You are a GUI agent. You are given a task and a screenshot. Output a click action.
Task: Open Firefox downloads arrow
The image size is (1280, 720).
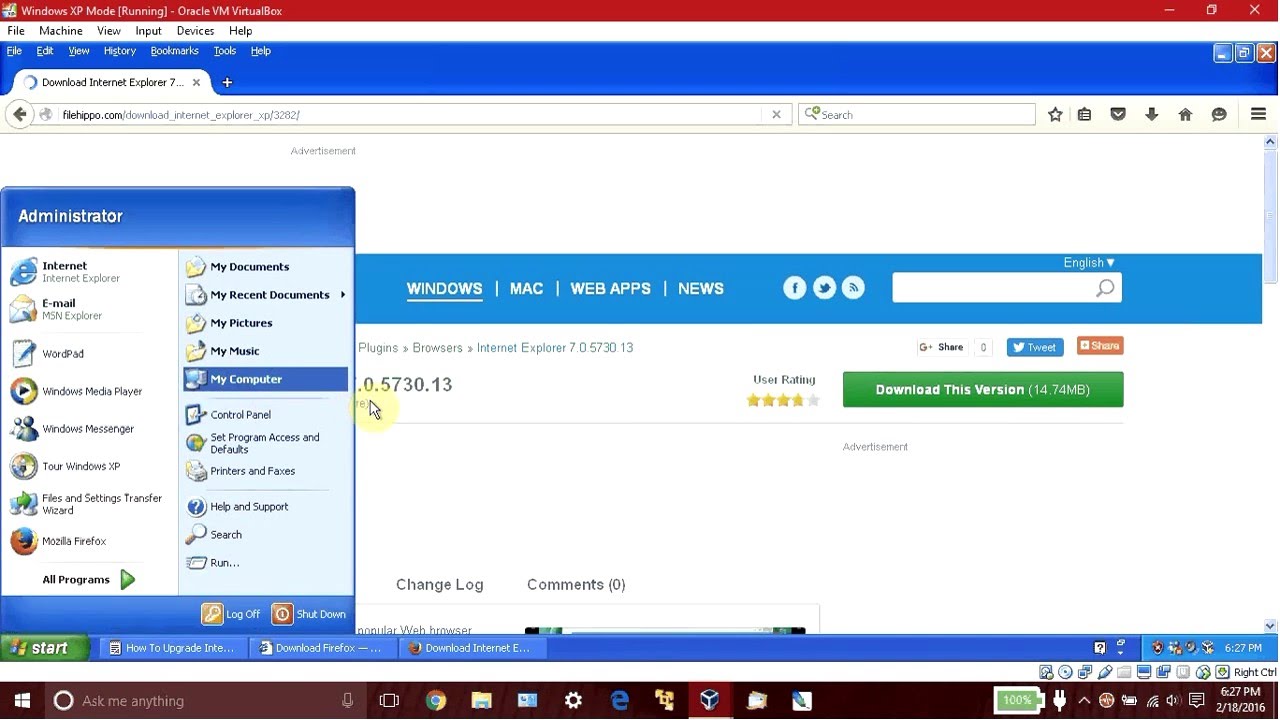point(1151,115)
